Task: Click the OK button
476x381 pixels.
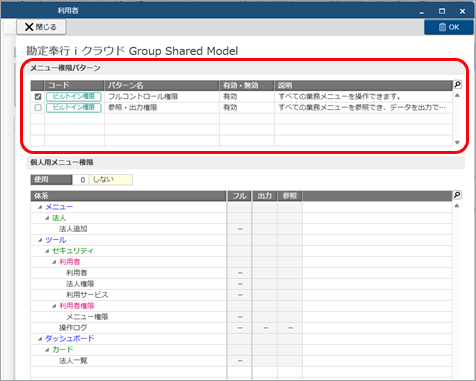Action: [x=449, y=27]
